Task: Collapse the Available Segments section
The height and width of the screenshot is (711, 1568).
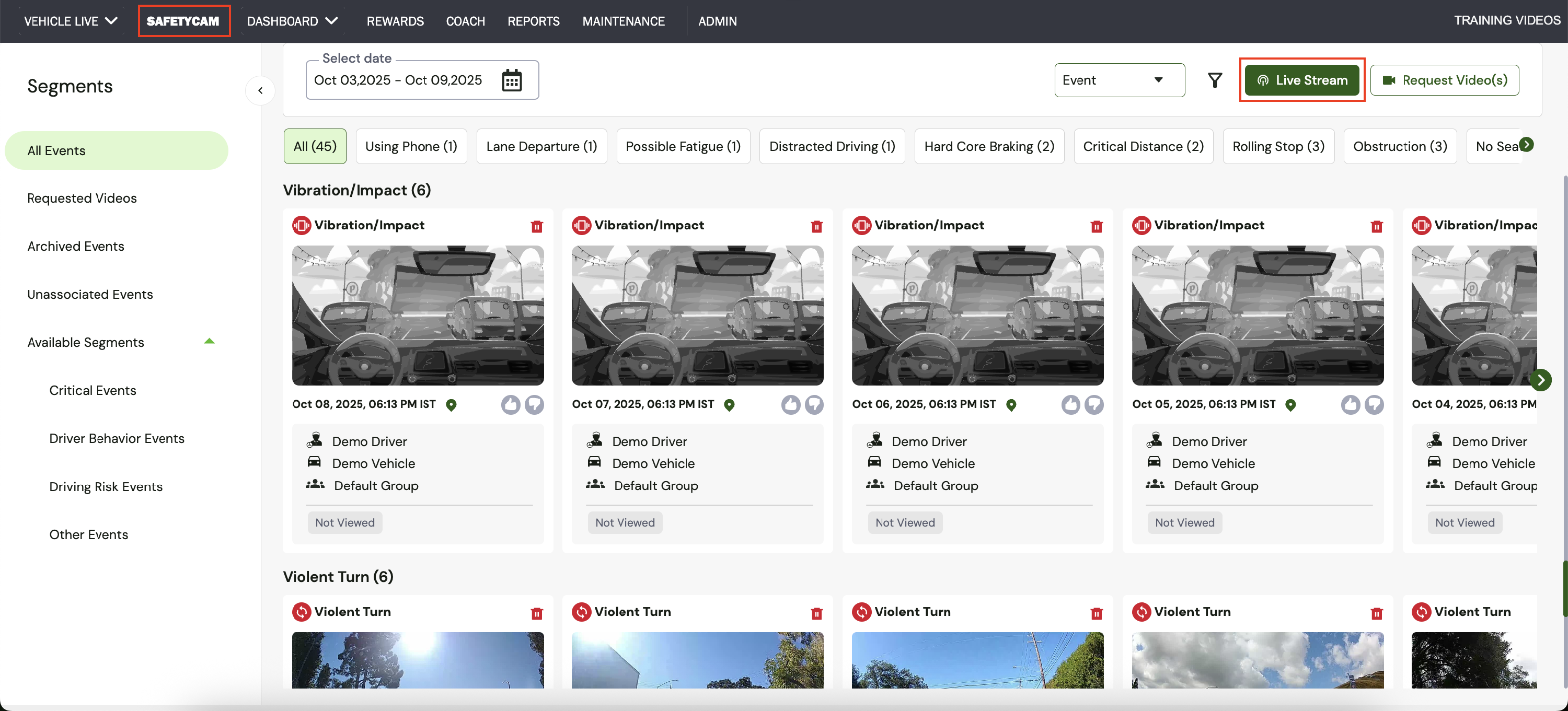Action: [209, 342]
